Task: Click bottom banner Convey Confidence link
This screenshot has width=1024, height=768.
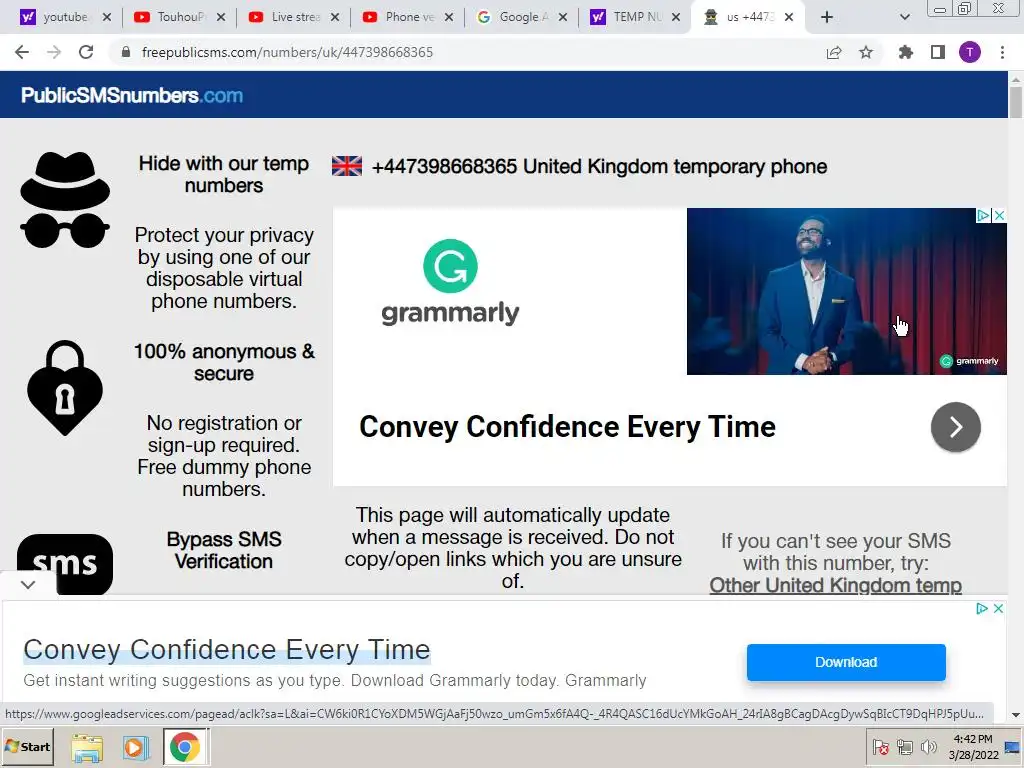Action: pyautogui.click(x=227, y=650)
